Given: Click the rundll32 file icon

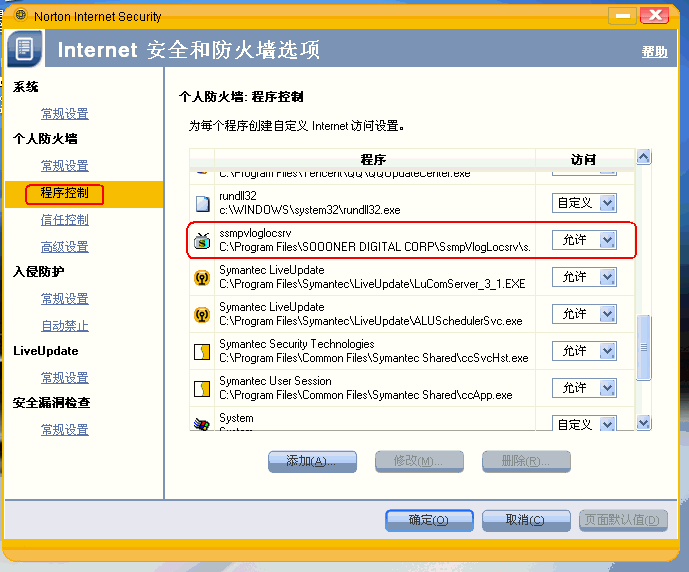Looking at the screenshot, I should [202, 203].
